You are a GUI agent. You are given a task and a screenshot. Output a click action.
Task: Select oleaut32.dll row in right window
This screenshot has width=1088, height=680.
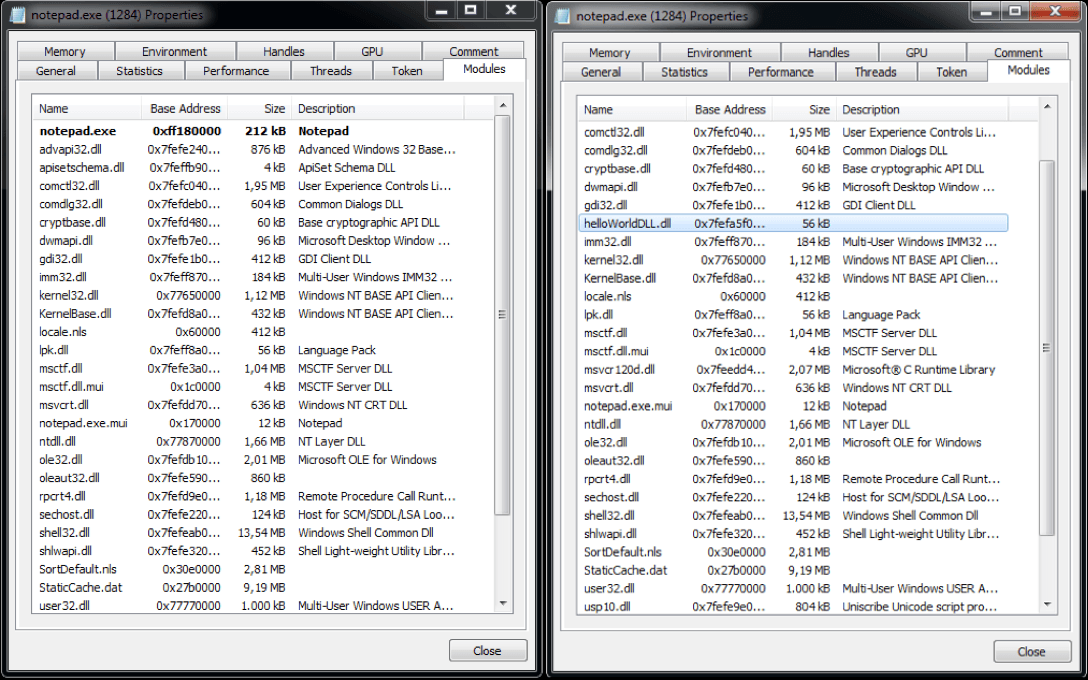[x=793, y=460]
